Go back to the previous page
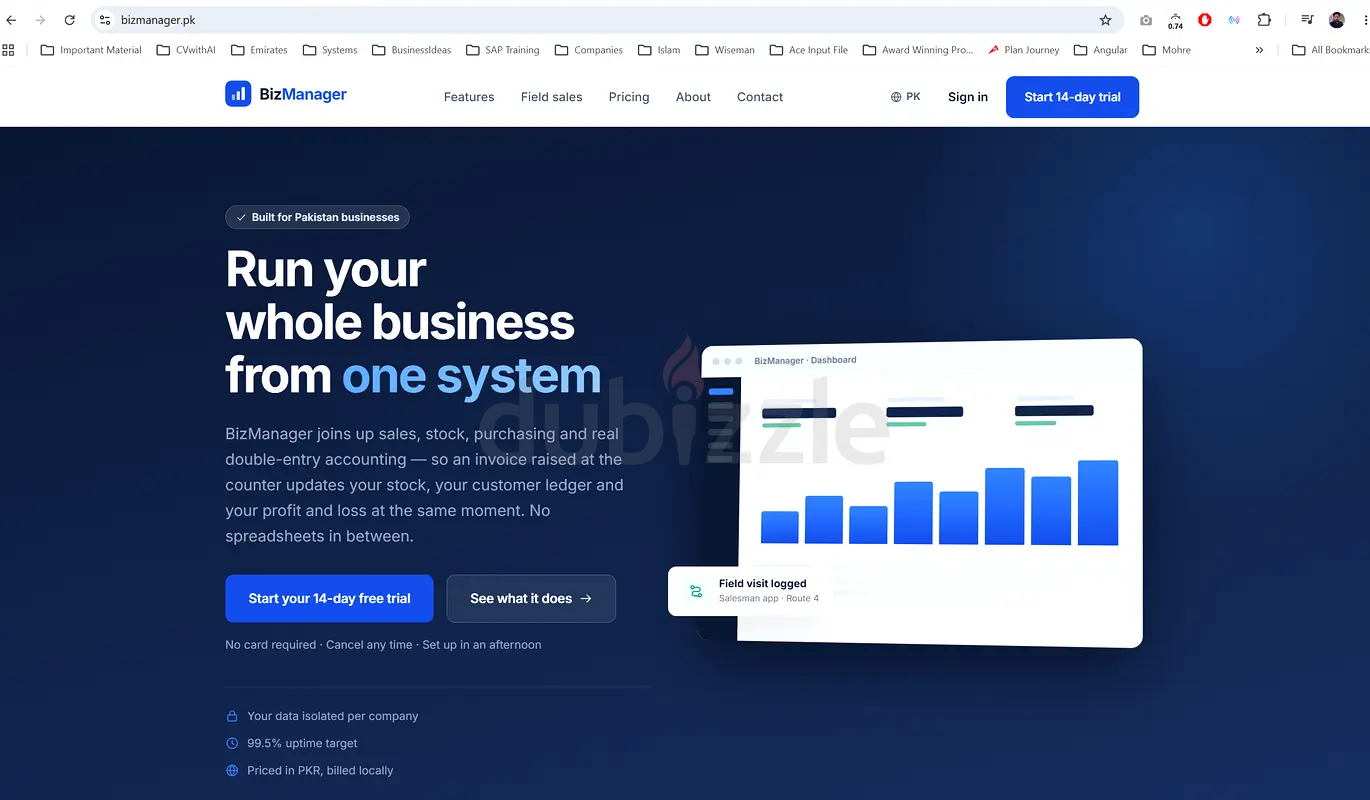This screenshot has height=800, width=1370. pos(11,20)
